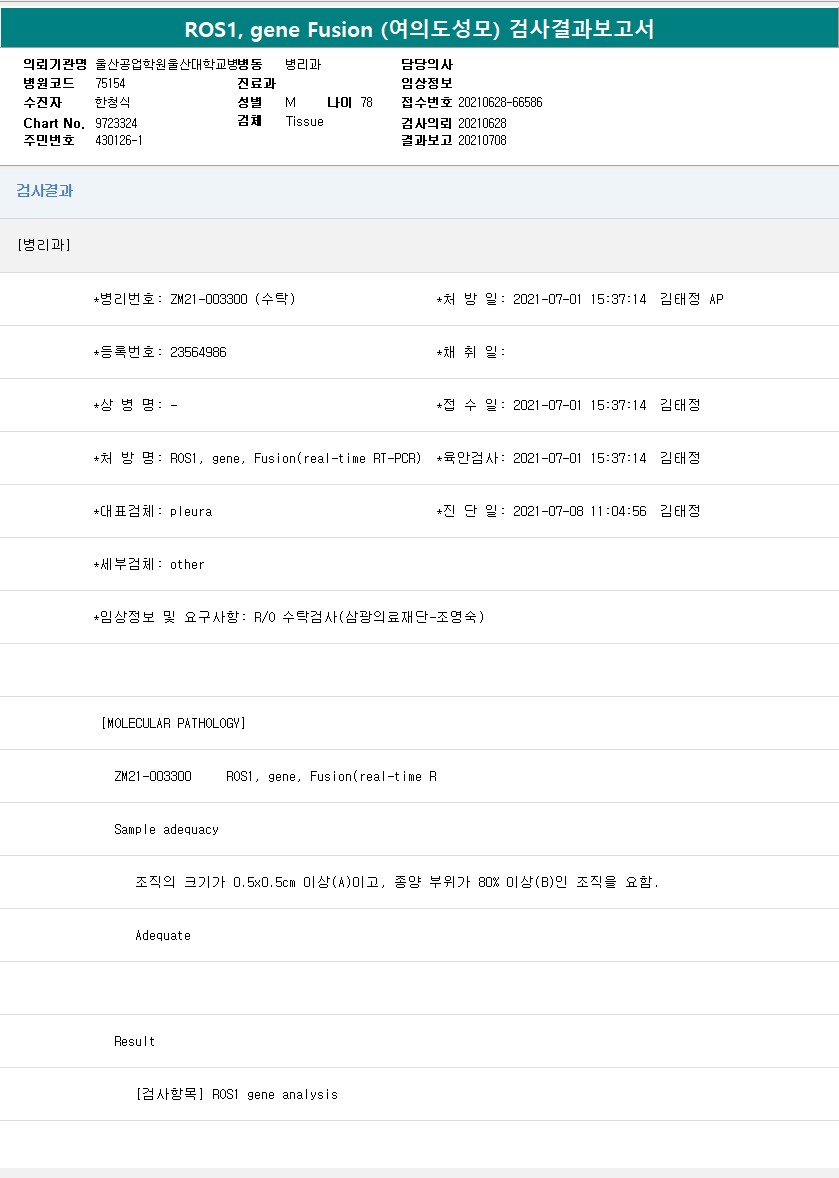This screenshot has height=1178, width=839.
Task: Click the [병리과] section label
Action: tap(44, 245)
